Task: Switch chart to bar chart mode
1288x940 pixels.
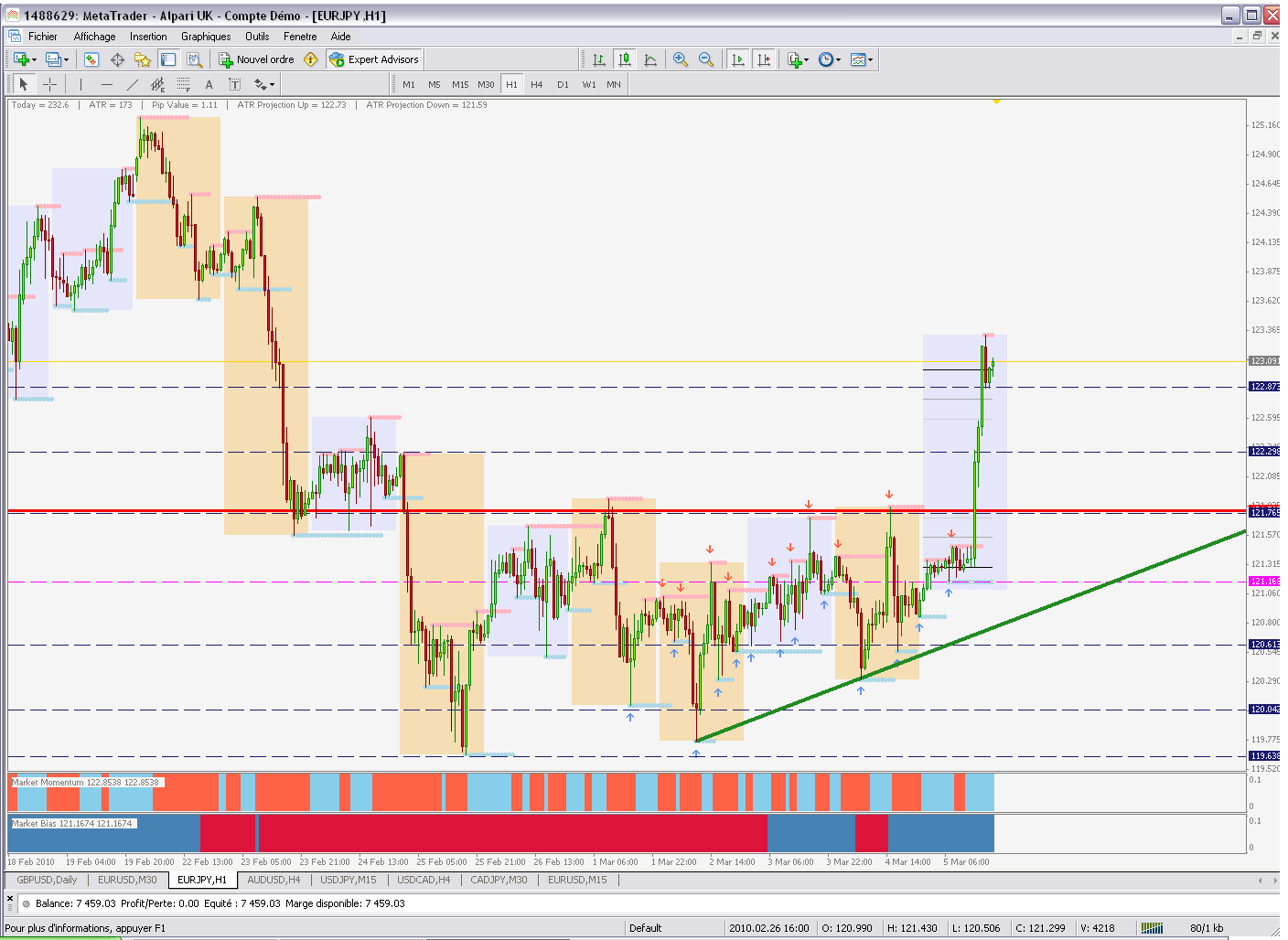Action: [599, 59]
